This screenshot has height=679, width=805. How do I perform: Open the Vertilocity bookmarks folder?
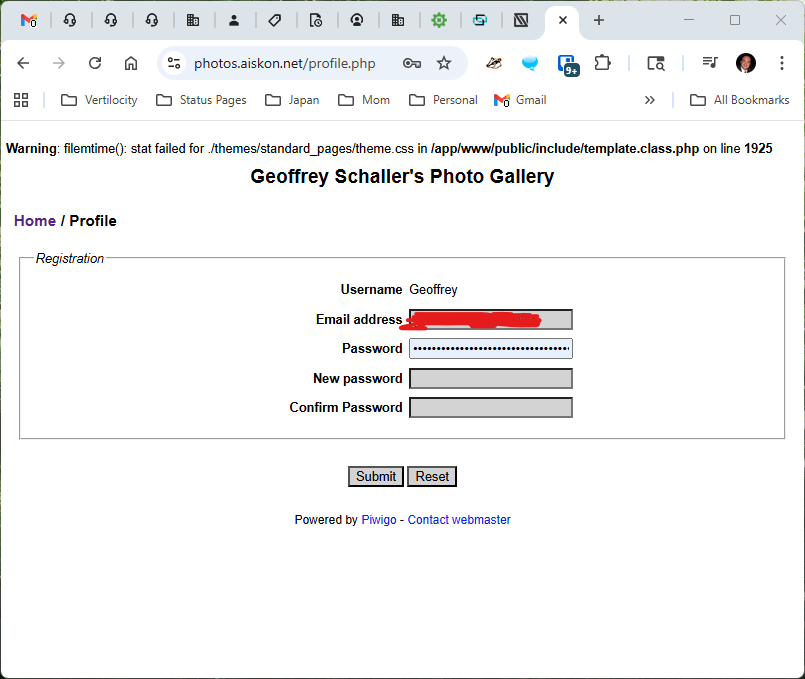pyautogui.click(x=100, y=100)
